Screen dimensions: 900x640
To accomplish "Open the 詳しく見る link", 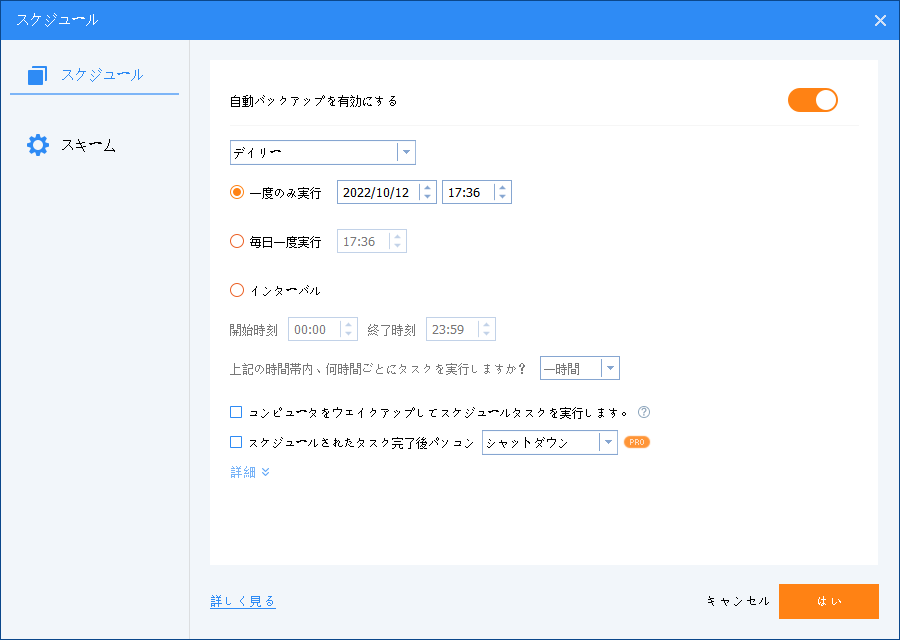I will [243, 601].
